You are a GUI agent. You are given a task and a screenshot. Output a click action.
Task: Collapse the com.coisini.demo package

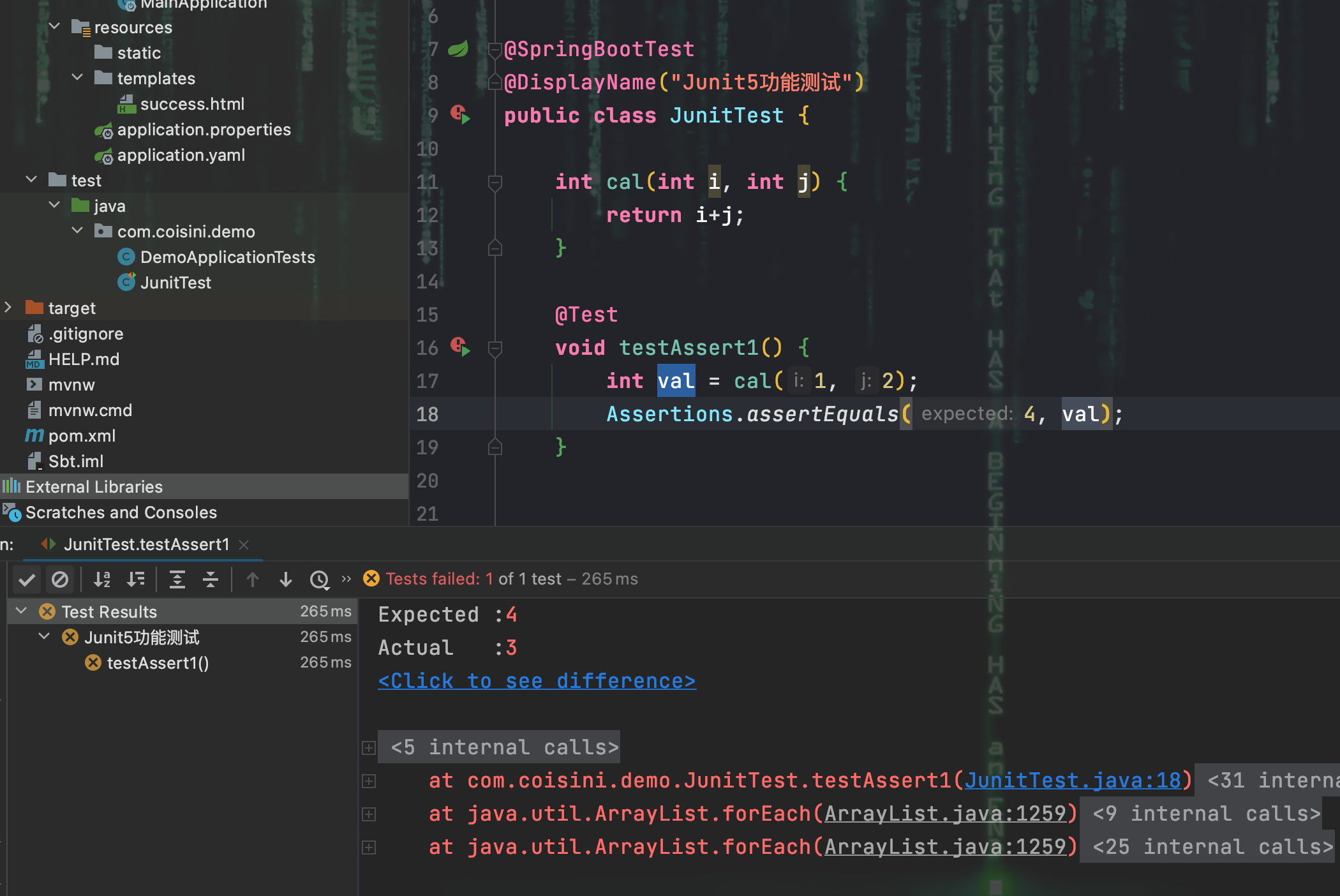tap(78, 231)
